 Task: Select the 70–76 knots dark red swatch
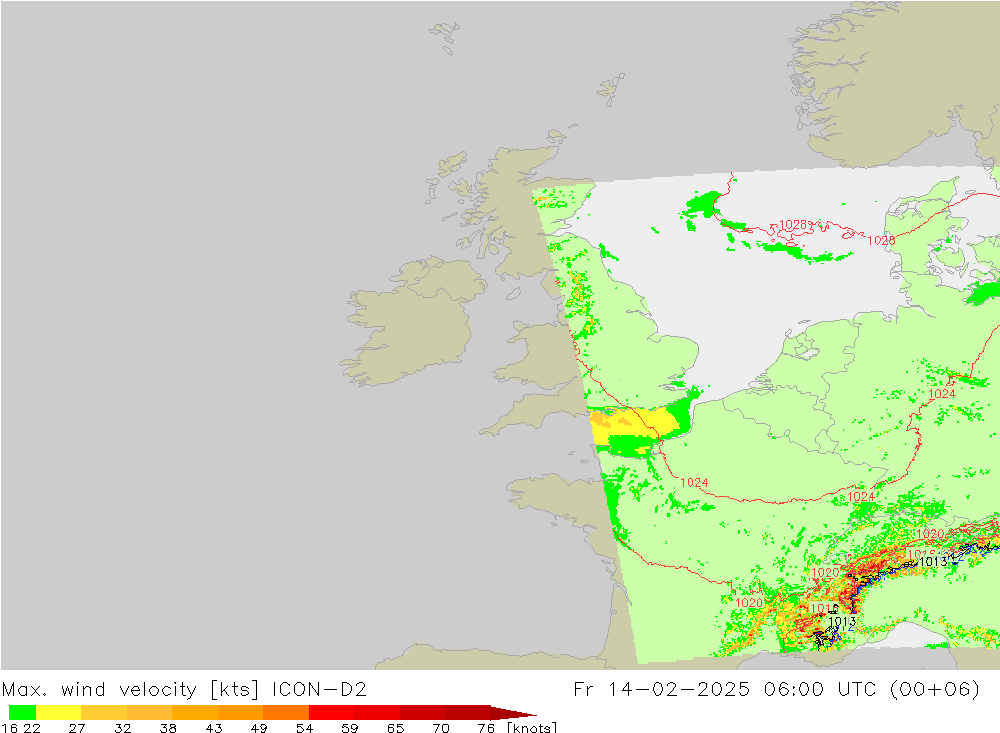coord(467,712)
